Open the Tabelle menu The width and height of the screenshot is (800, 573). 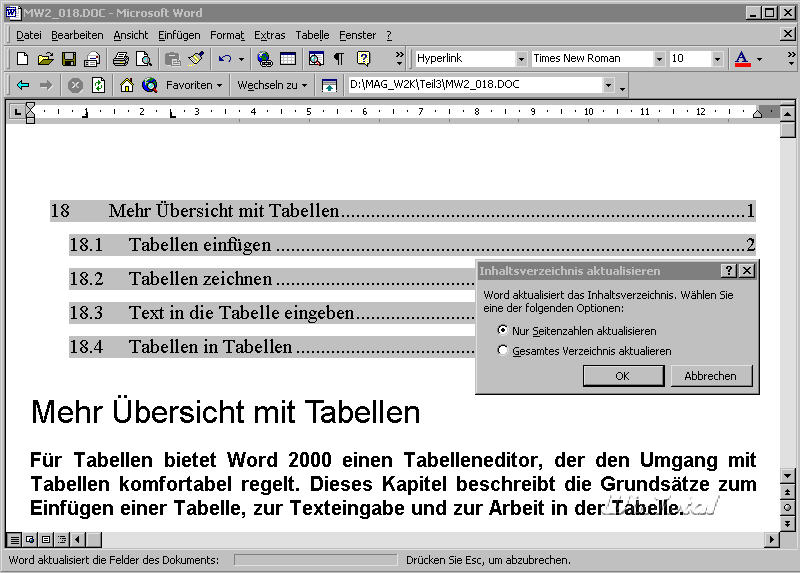(312, 35)
